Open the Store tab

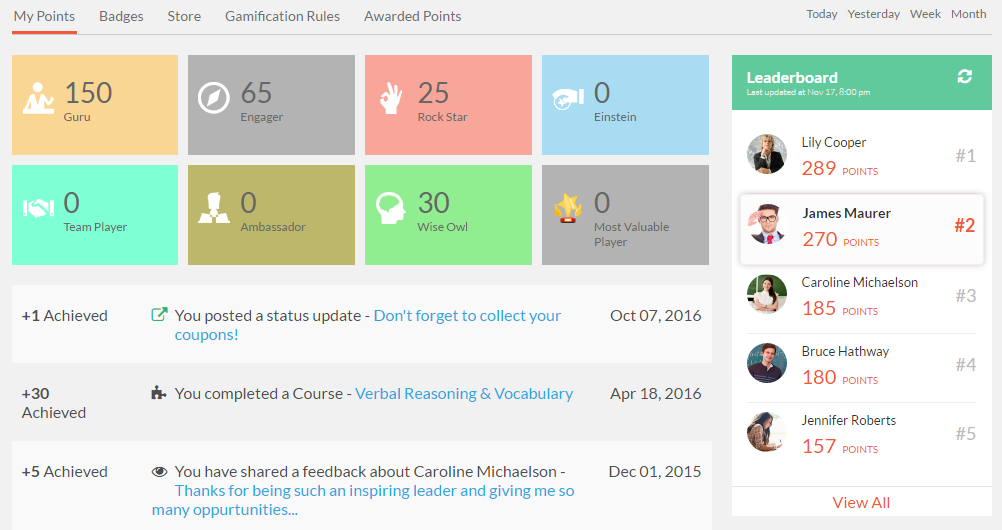[x=184, y=16]
